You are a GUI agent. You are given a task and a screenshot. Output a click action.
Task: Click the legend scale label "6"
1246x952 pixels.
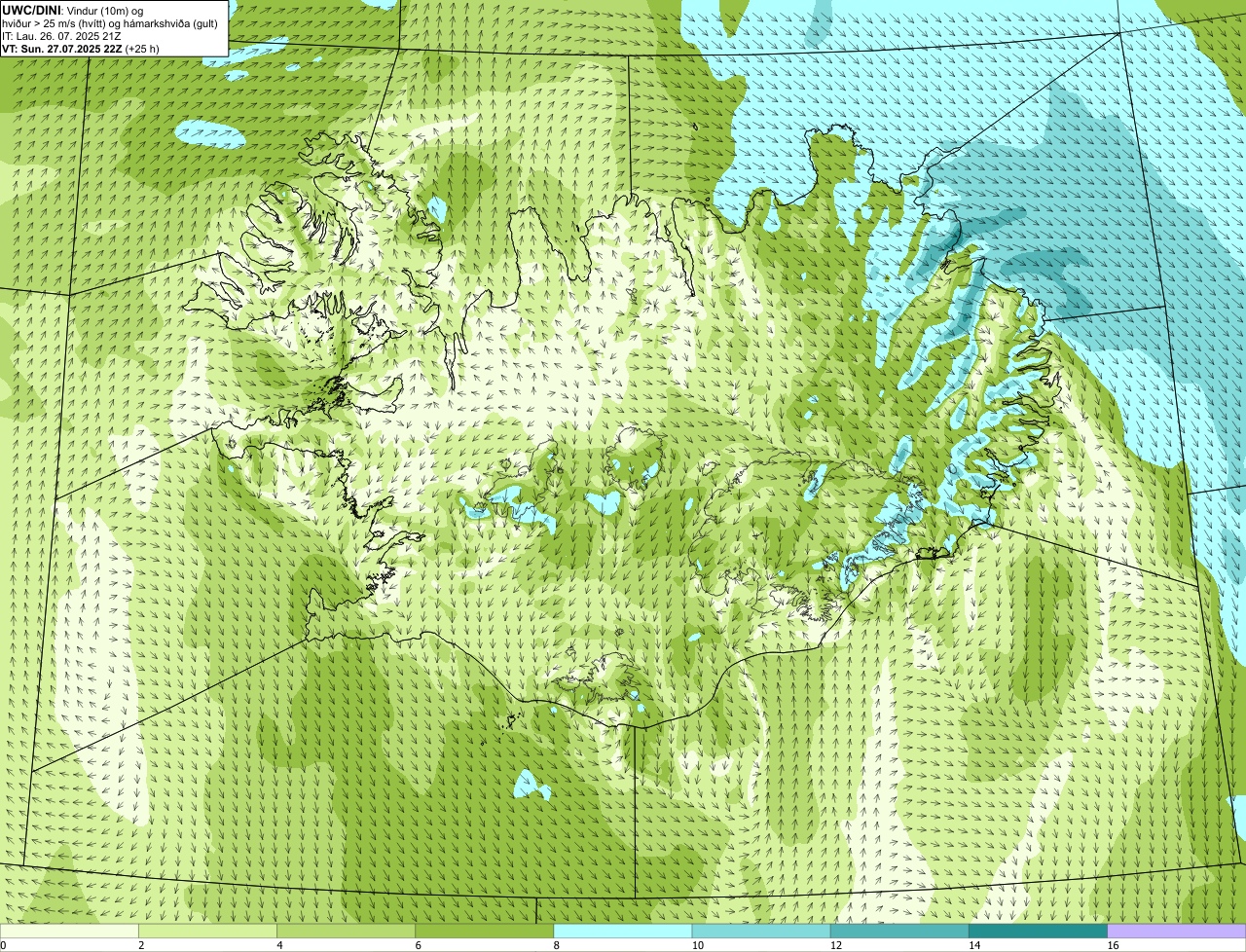[418, 945]
